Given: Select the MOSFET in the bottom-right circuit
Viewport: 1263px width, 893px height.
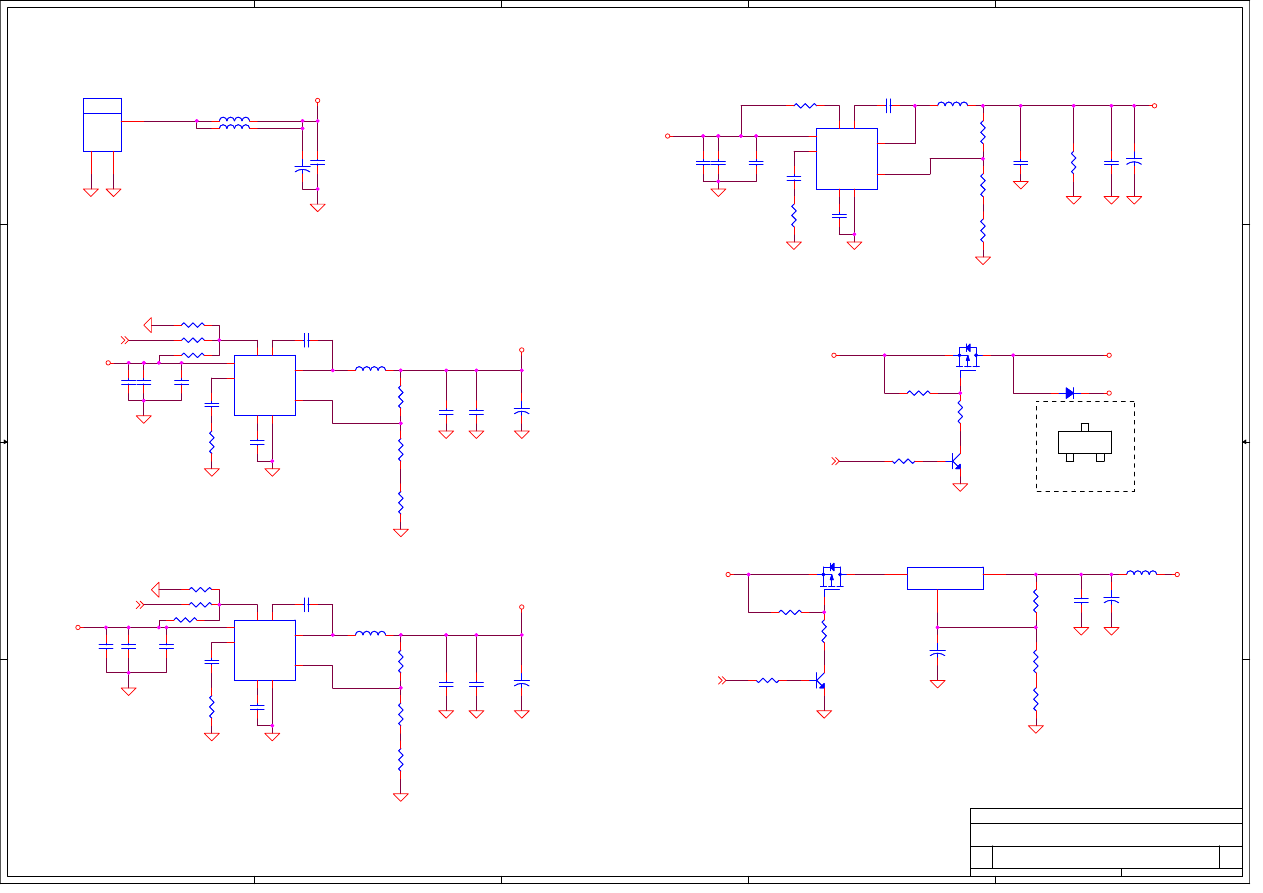Looking at the screenshot, I should 831,576.
